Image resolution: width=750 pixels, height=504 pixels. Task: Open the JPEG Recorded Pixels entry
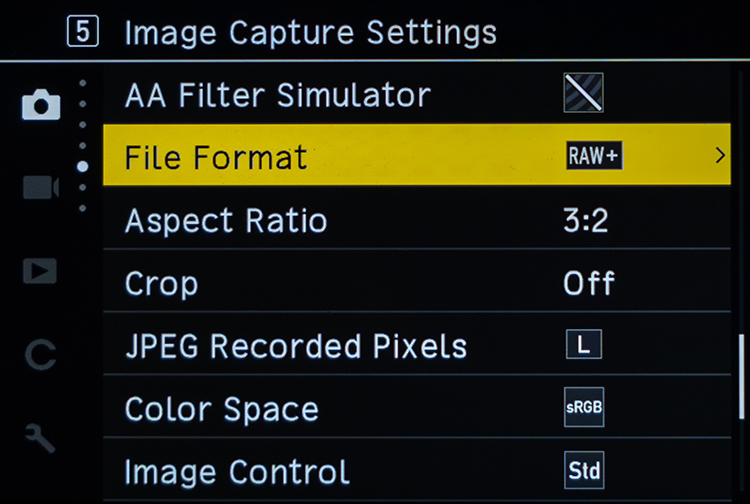[x=296, y=346]
